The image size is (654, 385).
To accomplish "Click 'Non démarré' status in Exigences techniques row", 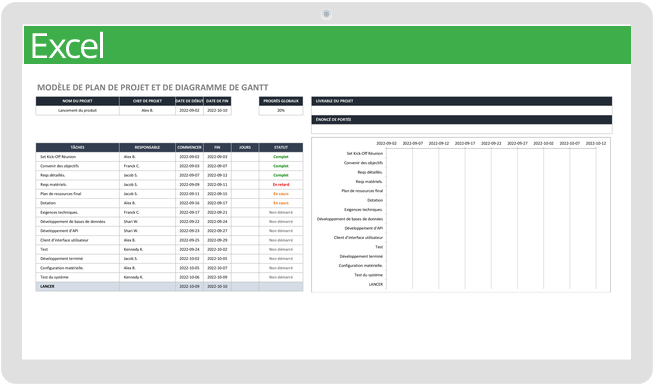I will (281, 212).
